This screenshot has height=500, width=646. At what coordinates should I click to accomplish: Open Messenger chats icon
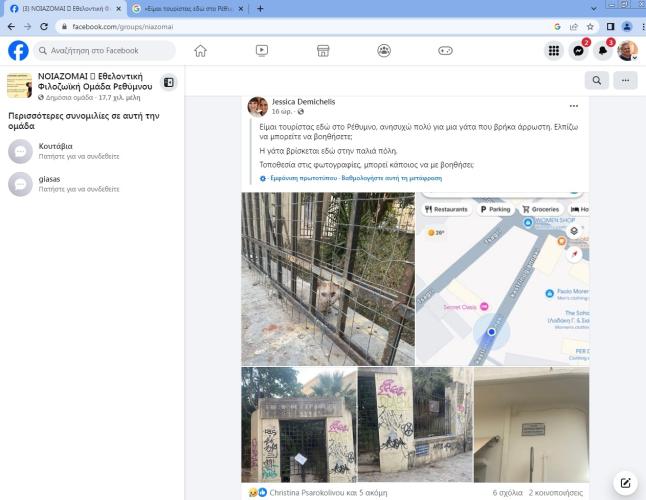[x=579, y=51]
